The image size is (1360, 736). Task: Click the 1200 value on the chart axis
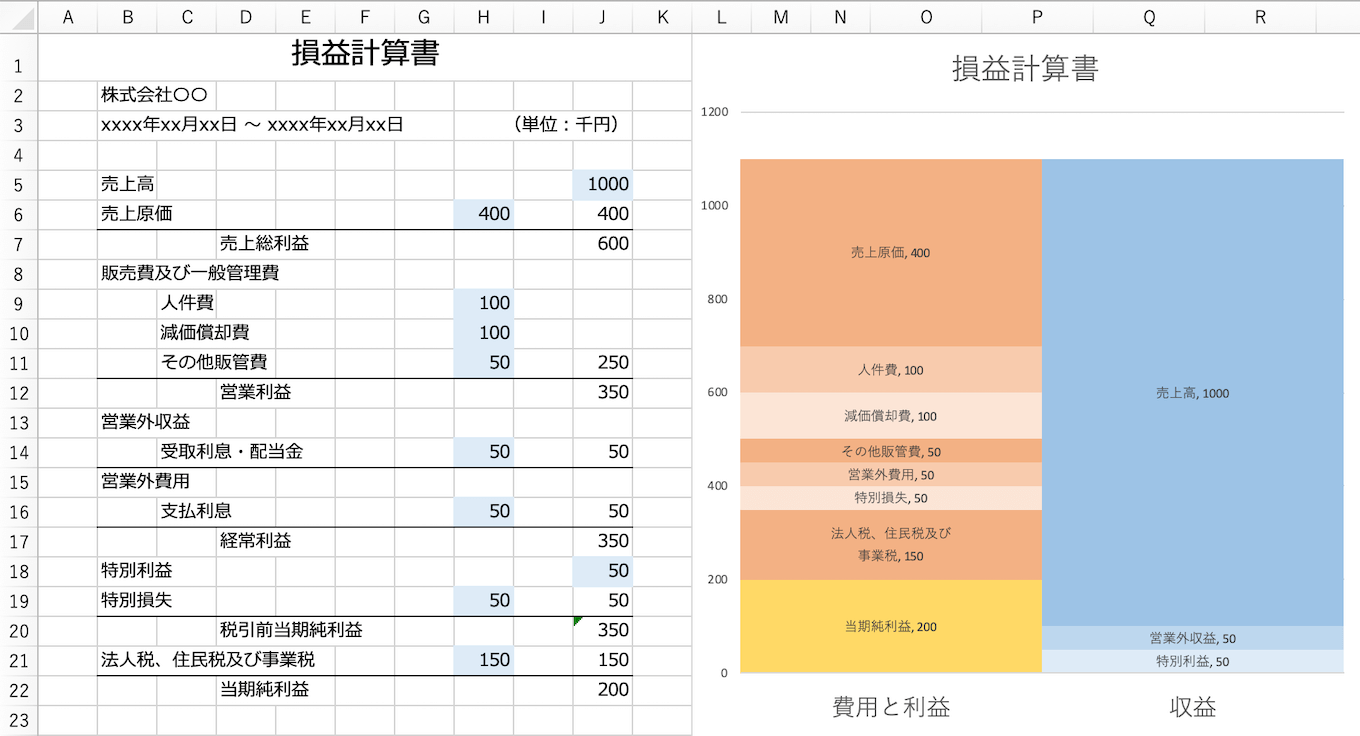coord(716,112)
